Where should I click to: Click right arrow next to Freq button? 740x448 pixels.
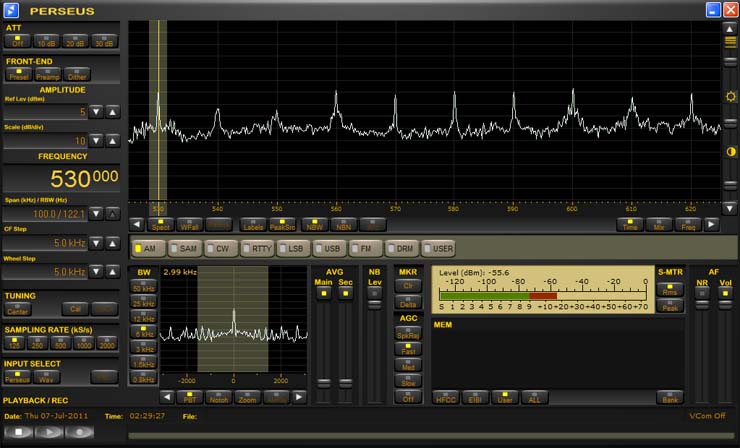pyautogui.click(x=711, y=225)
